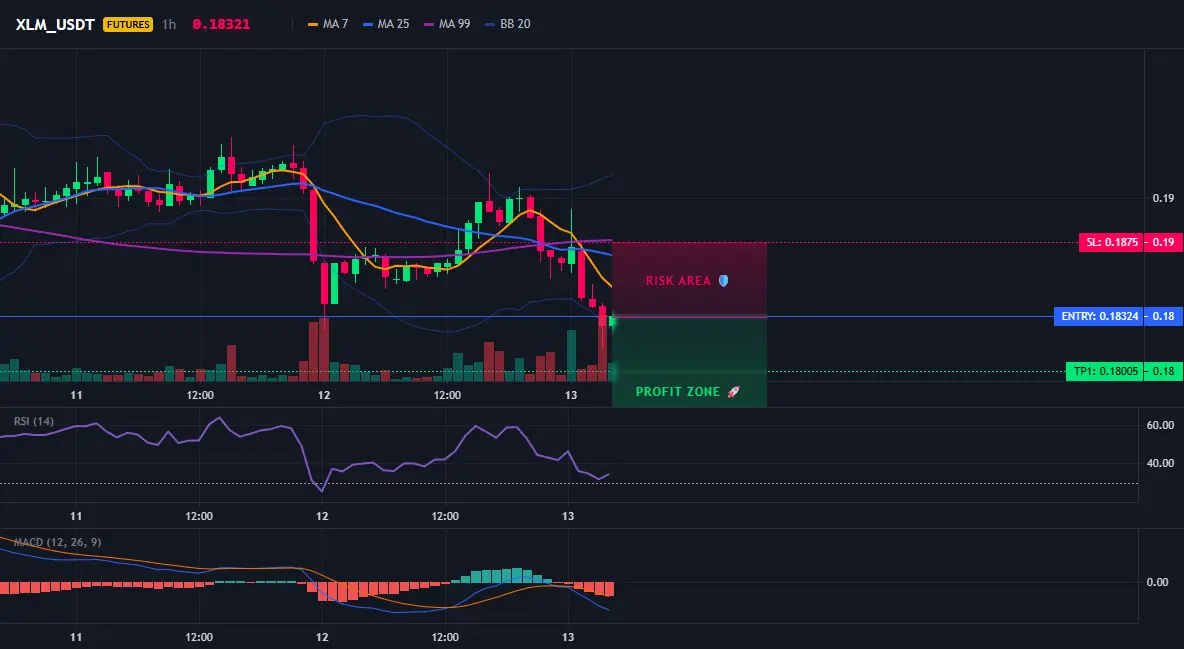
Task: Open the RSI (14) indicator label
Action: 34,421
